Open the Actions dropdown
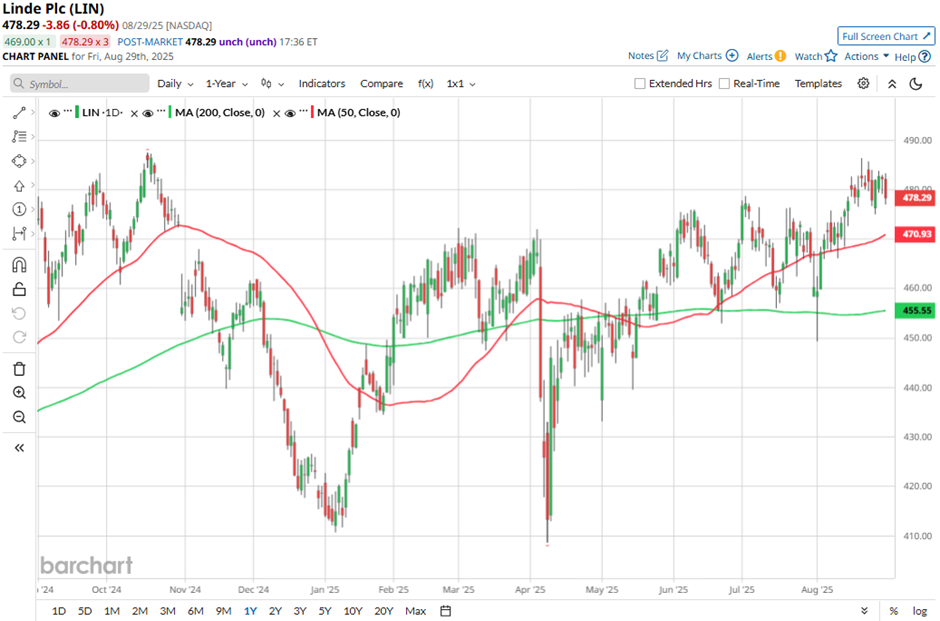940x621 pixels. point(866,56)
